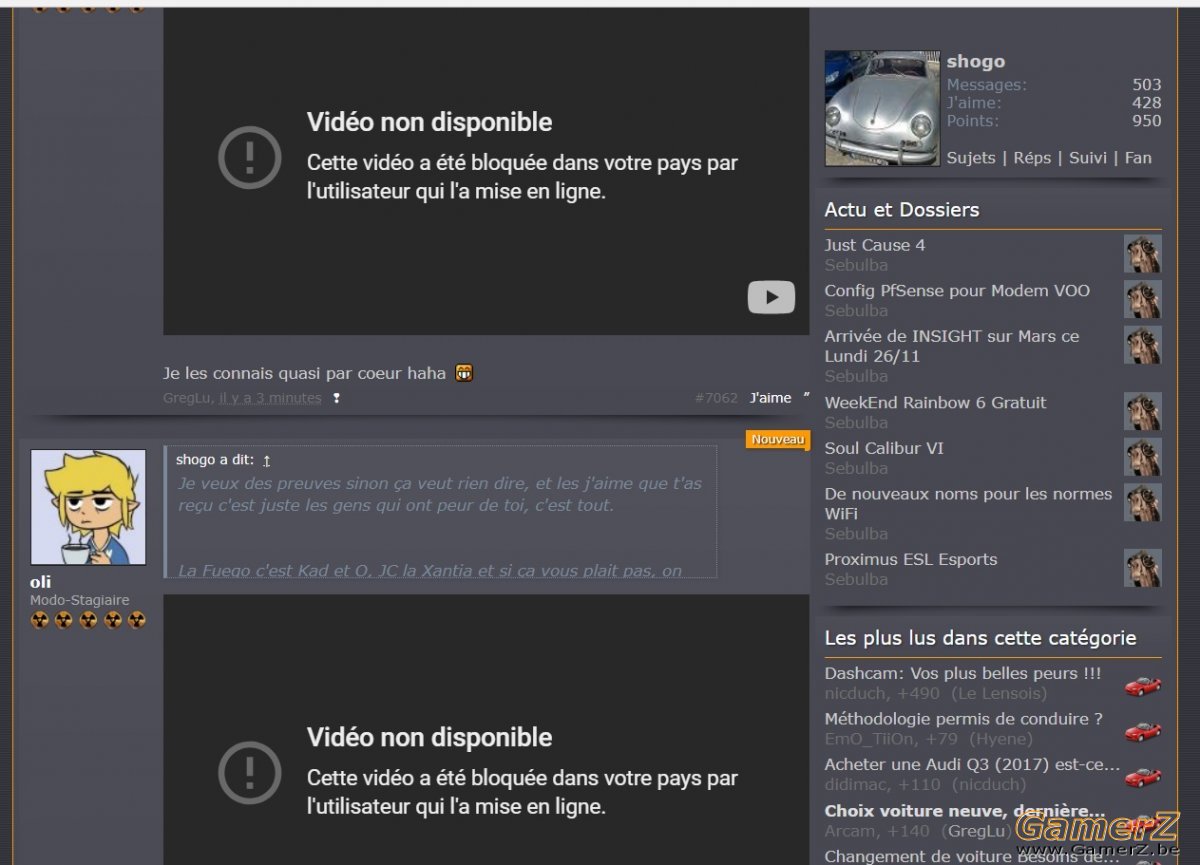Click the Sebulba avatar beside Just Cause 4
The image size is (1200, 865).
pos(1142,254)
